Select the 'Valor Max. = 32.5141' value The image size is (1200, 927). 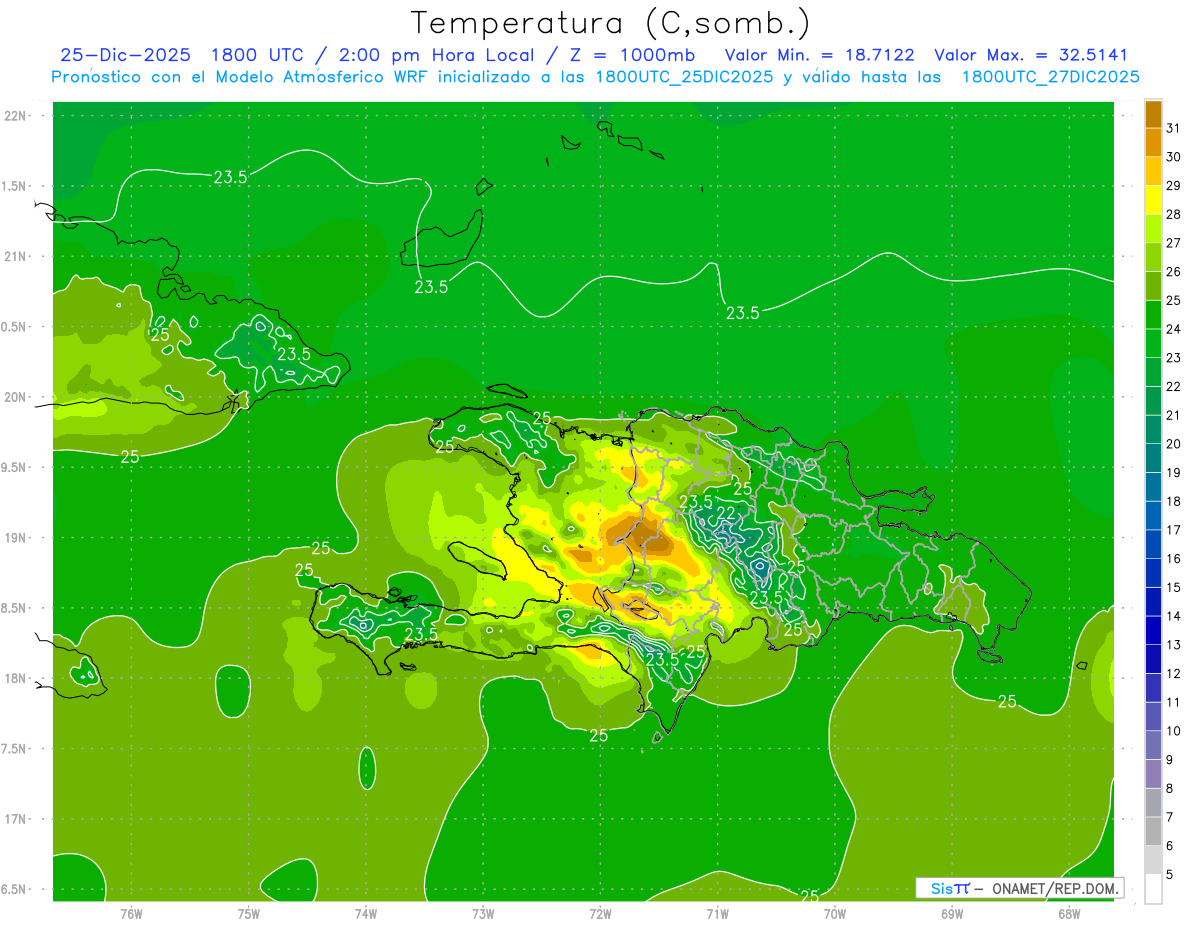coord(1030,55)
